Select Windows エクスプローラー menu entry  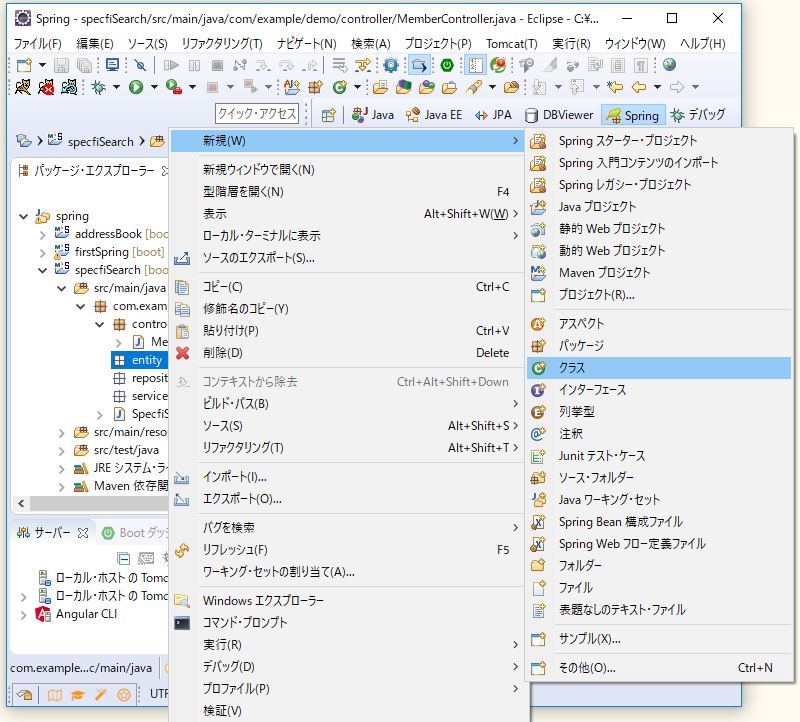coord(347,601)
